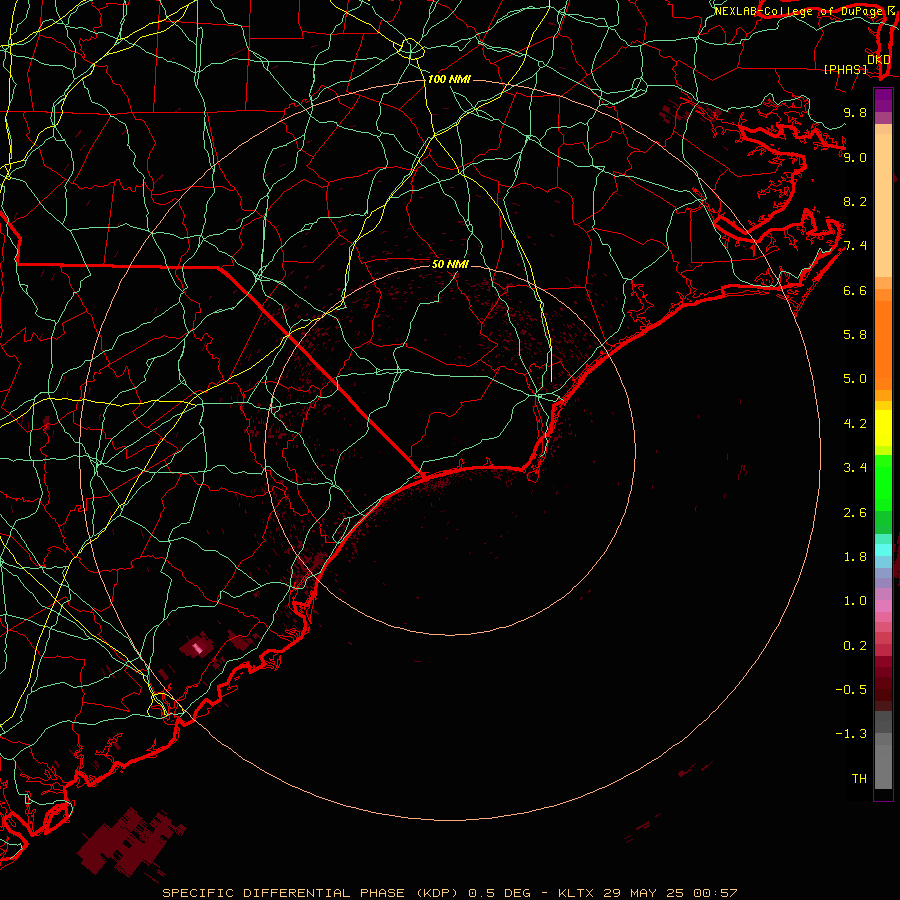Click the cyan segment of the color bar
900x900 pixels.
[x=883, y=550]
